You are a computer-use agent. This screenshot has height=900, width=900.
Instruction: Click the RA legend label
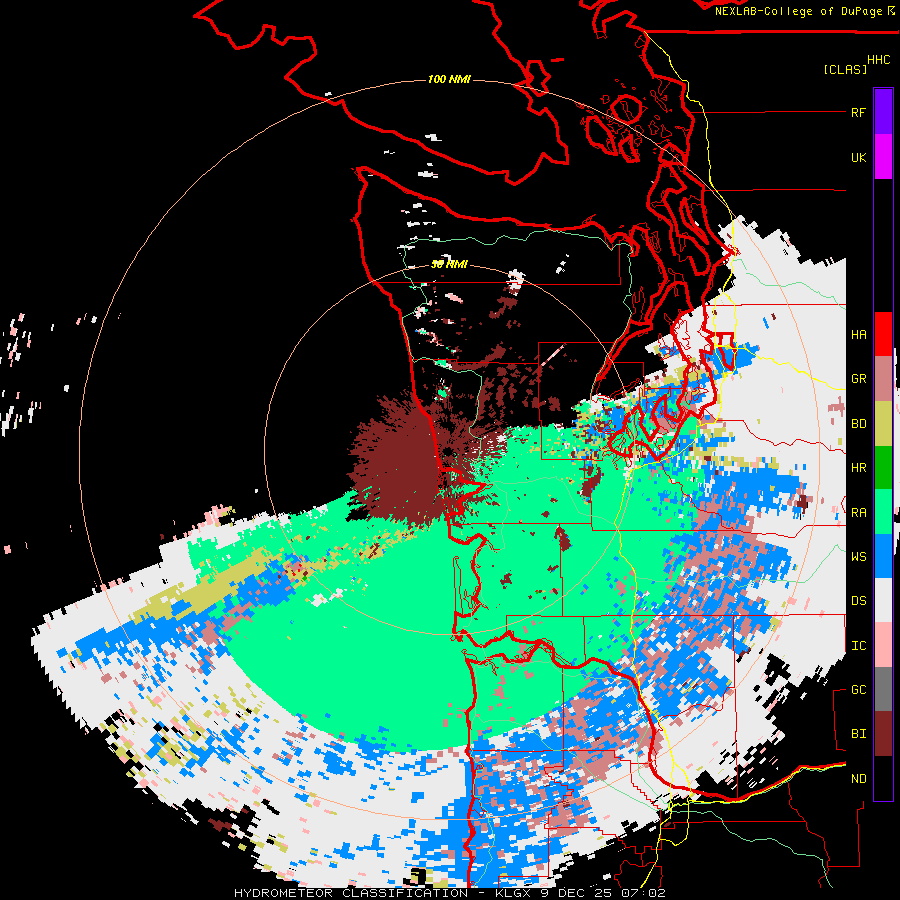pos(858,513)
